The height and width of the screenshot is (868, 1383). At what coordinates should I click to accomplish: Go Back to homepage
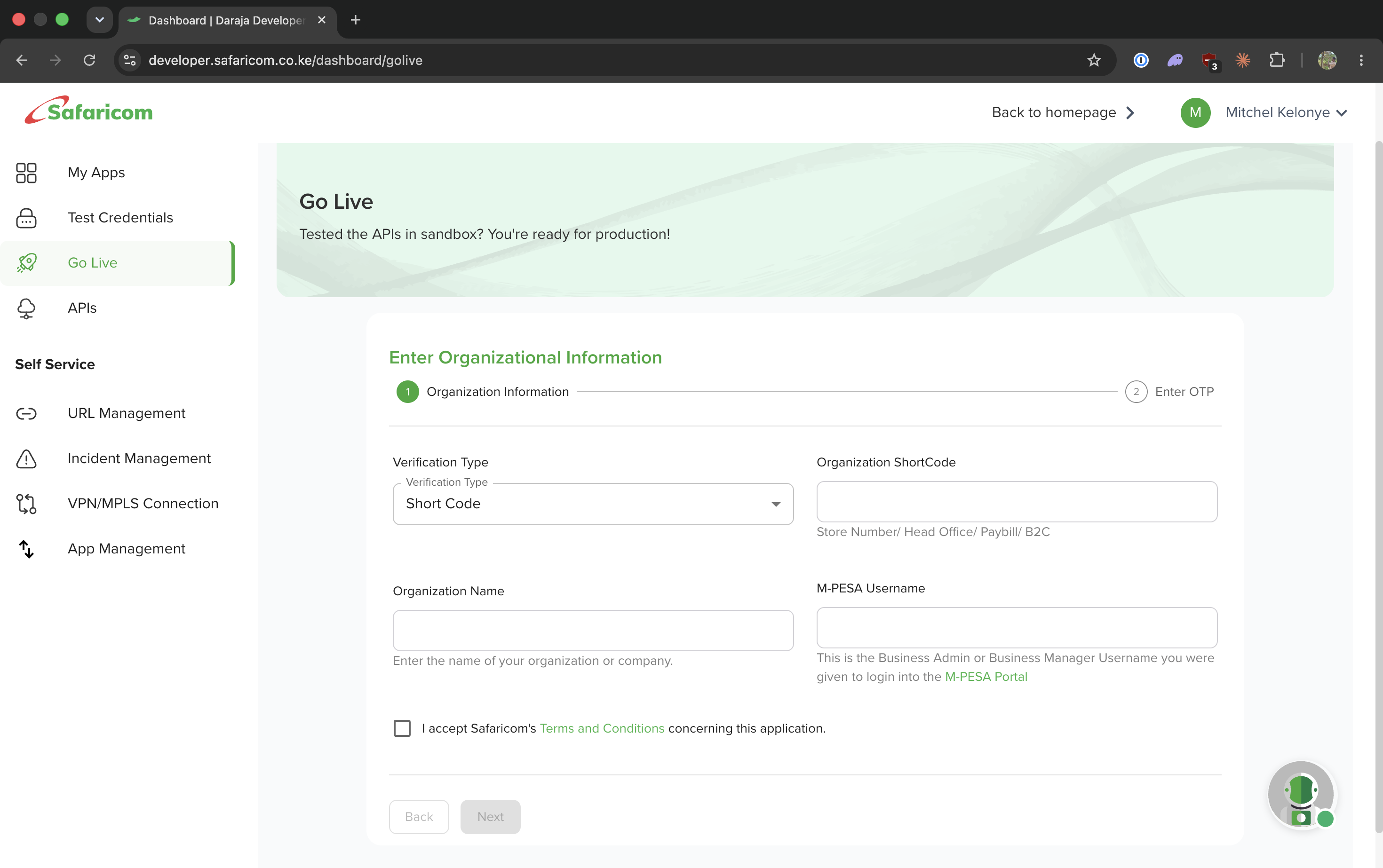[x=1063, y=112]
